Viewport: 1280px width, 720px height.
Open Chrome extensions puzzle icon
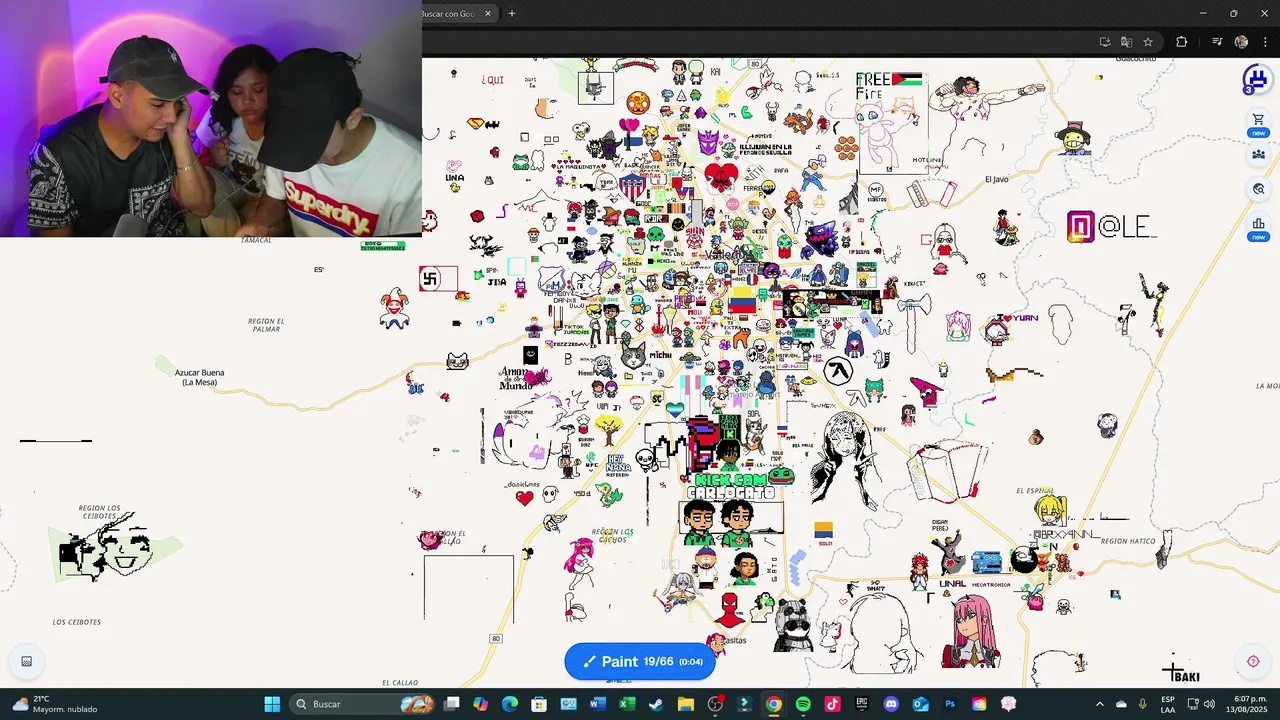pos(1181,42)
